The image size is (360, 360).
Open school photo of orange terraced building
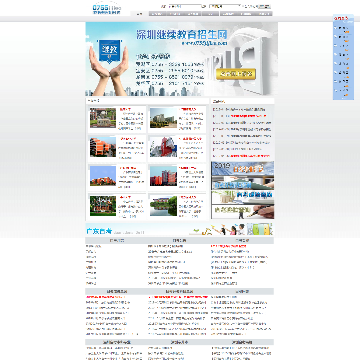click(103, 147)
